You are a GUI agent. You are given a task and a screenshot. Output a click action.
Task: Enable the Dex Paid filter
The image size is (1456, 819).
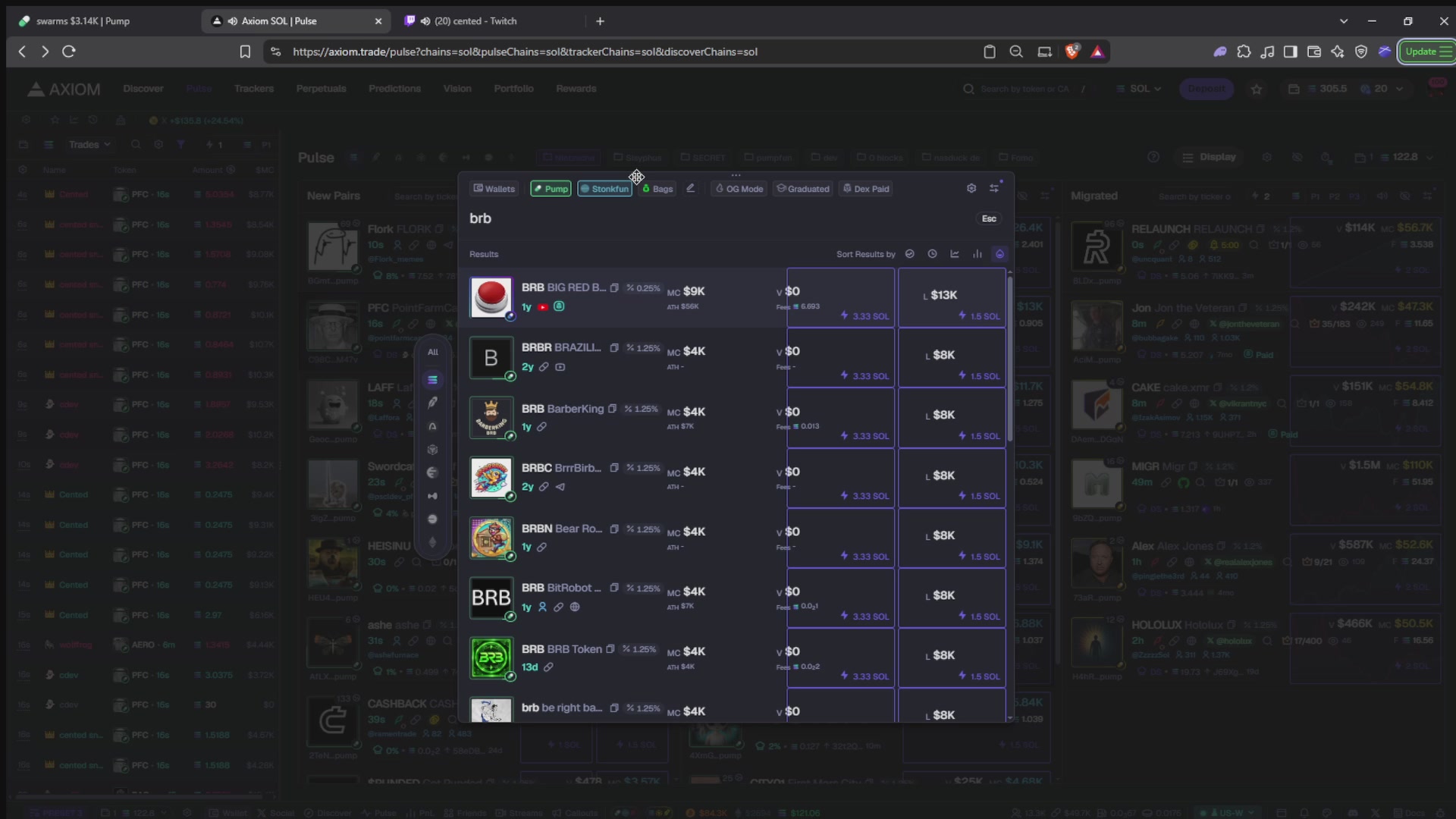pyautogui.click(x=866, y=189)
